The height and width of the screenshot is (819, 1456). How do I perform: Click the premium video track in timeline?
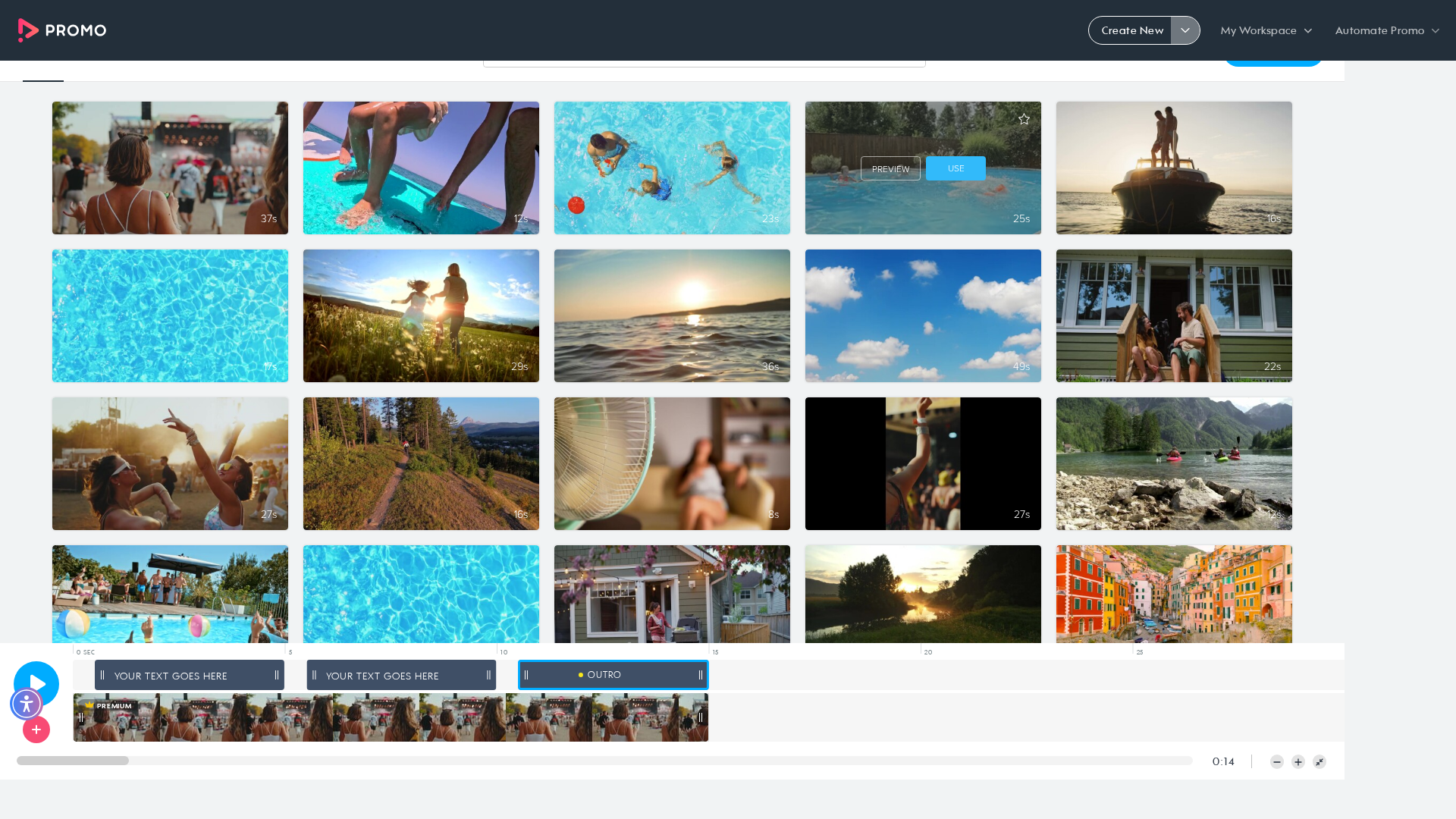[391, 717]
